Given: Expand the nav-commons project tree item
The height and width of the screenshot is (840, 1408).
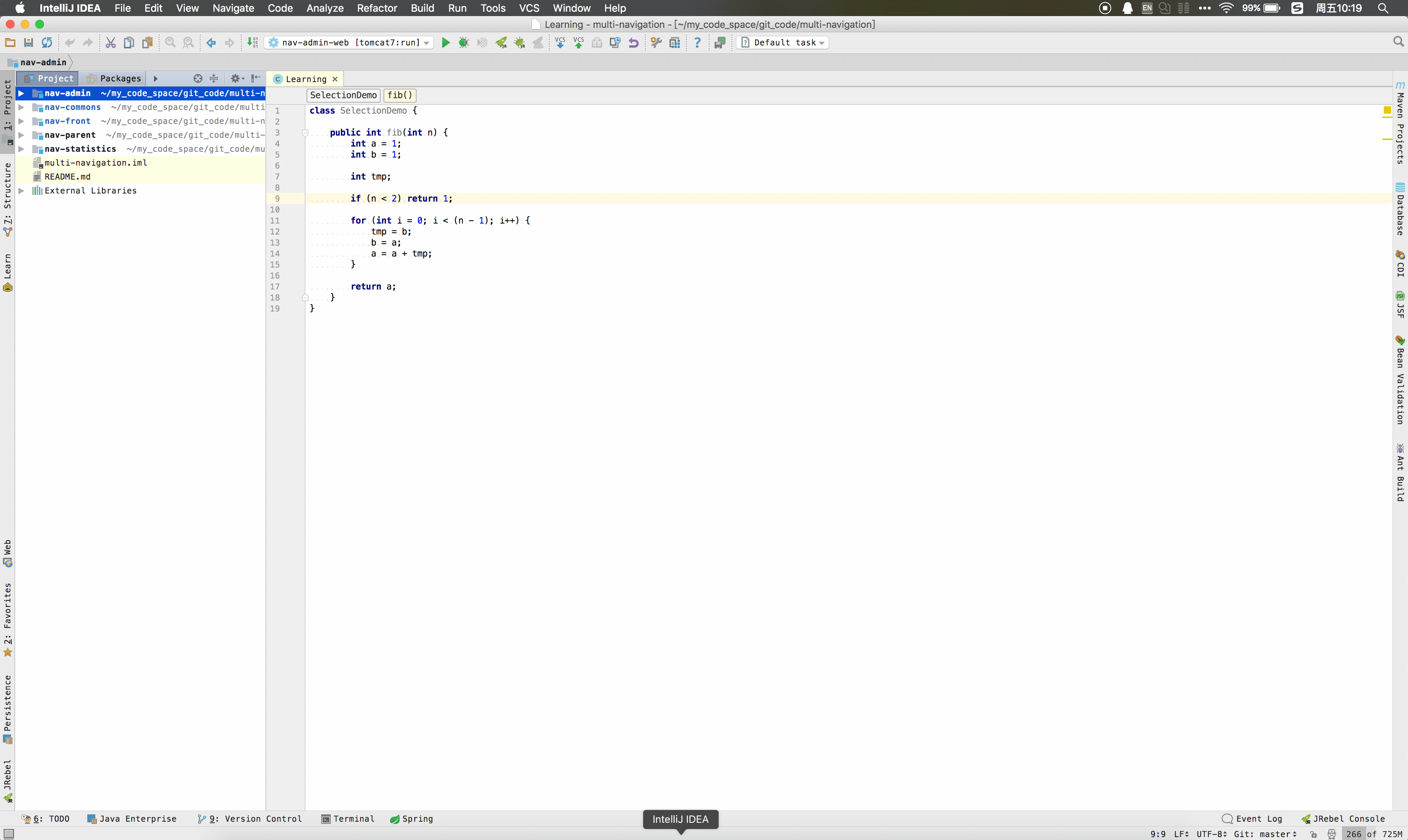Looking at the screenshot, I should 22,107.
